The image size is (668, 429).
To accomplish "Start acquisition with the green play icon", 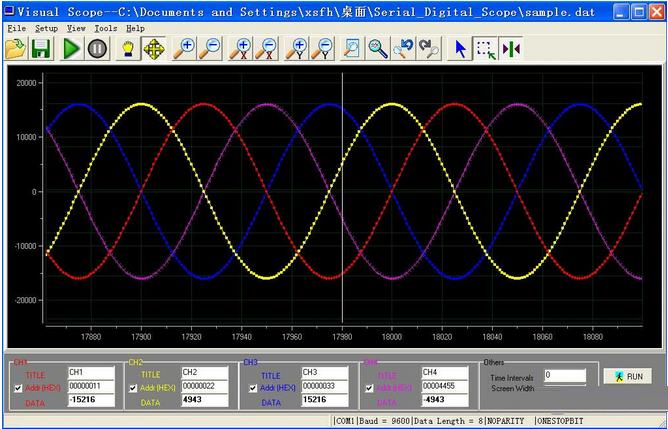I will 71,48.
